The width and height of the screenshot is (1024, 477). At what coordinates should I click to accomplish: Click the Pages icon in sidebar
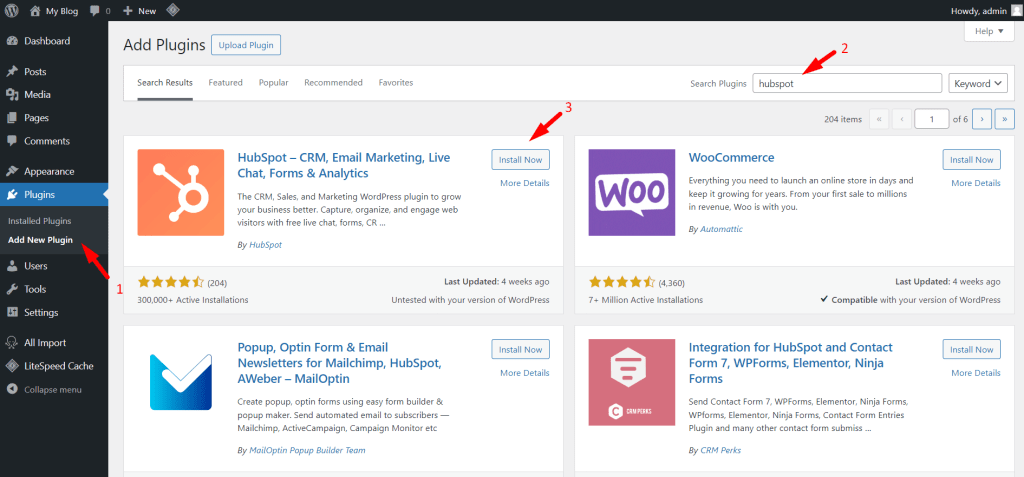(12, 118)
